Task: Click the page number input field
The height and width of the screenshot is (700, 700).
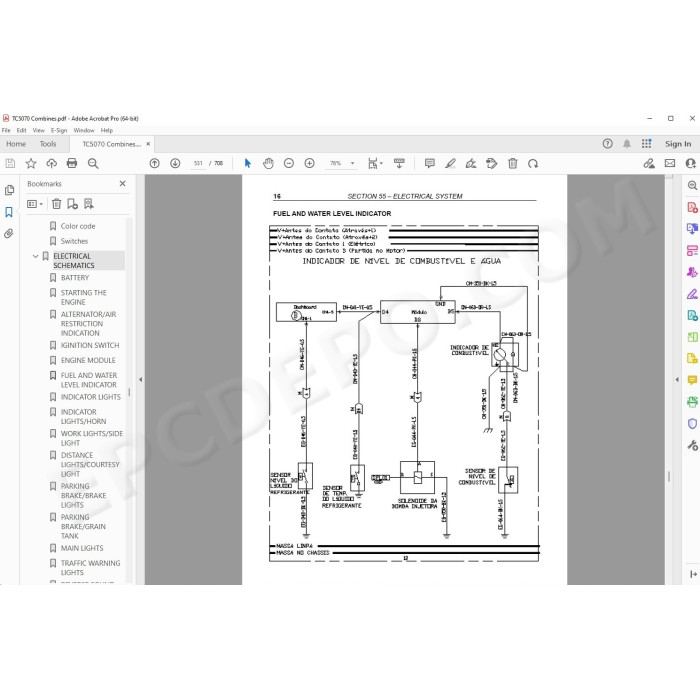Action: coord(198,163)
